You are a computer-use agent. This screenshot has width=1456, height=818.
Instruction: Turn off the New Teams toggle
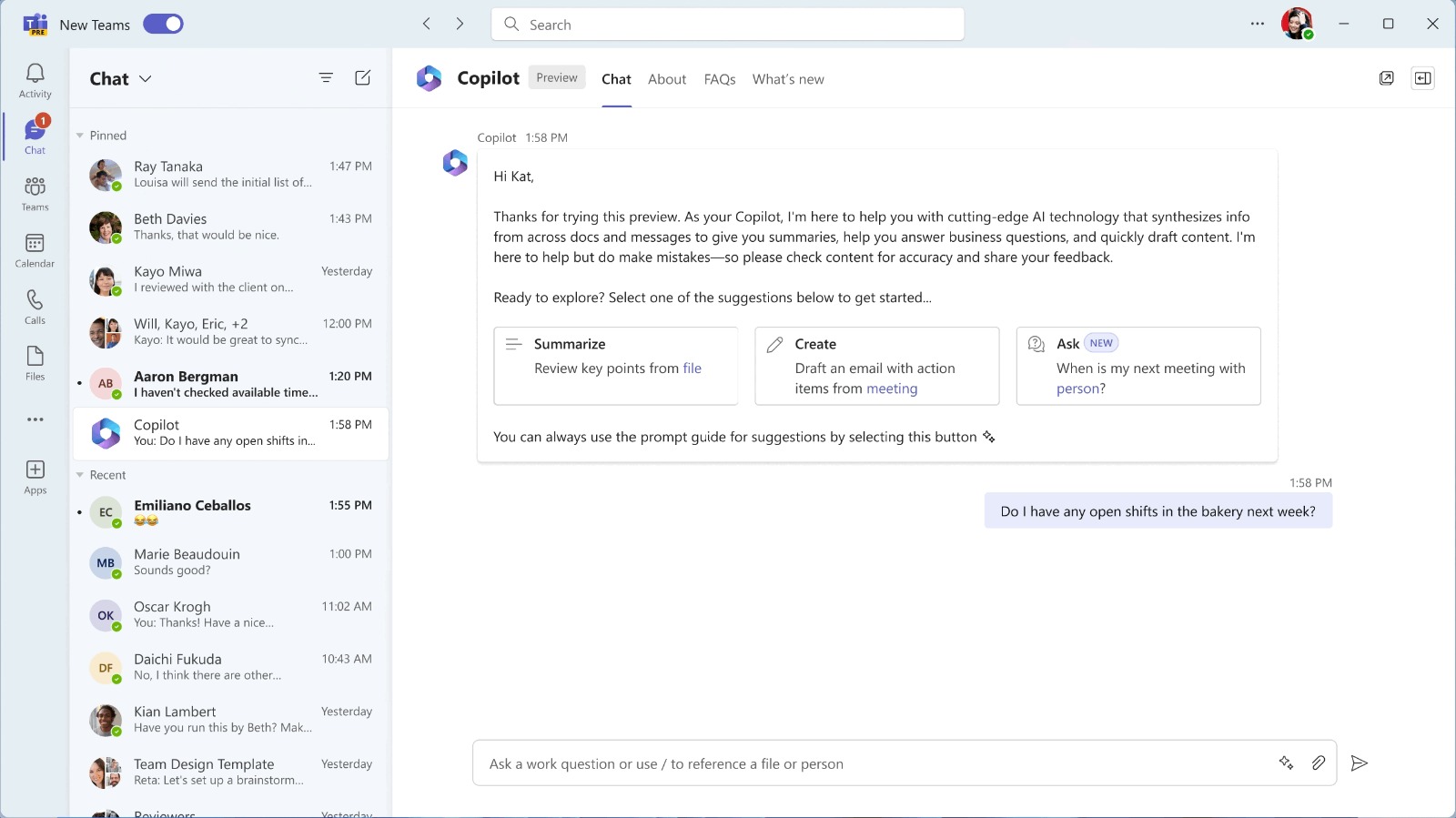coord(163,25)
